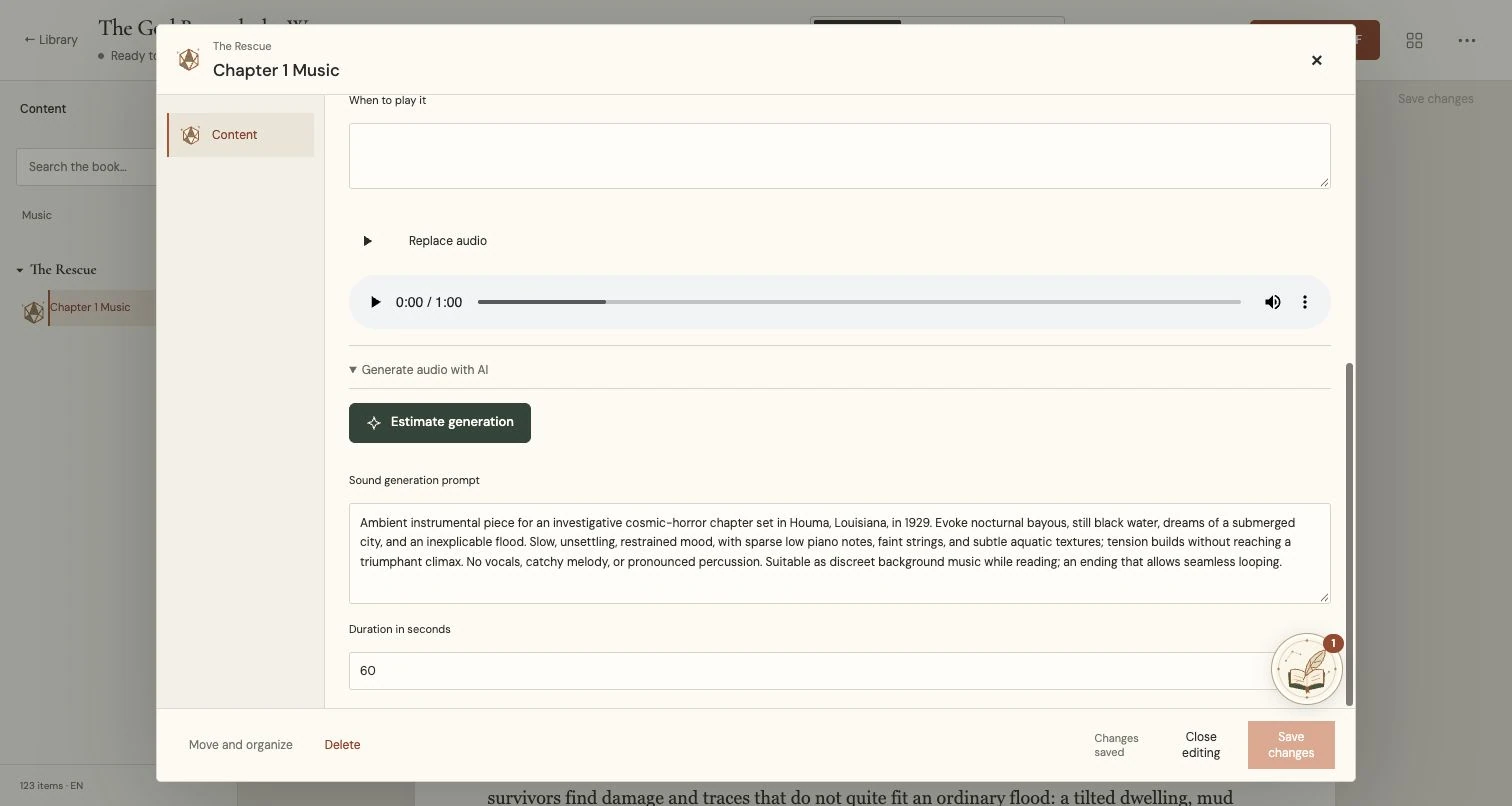This screenshot has height=806, width=1512.
Task: Click Close editing
Action: click(1201, 745)
